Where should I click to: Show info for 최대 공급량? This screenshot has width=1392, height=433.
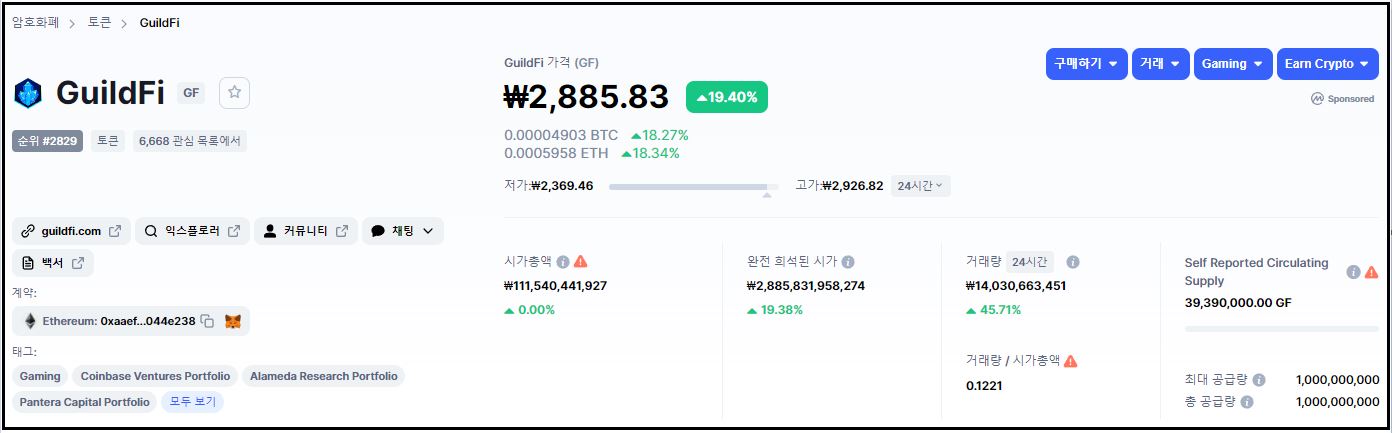tap(1259, 380)
